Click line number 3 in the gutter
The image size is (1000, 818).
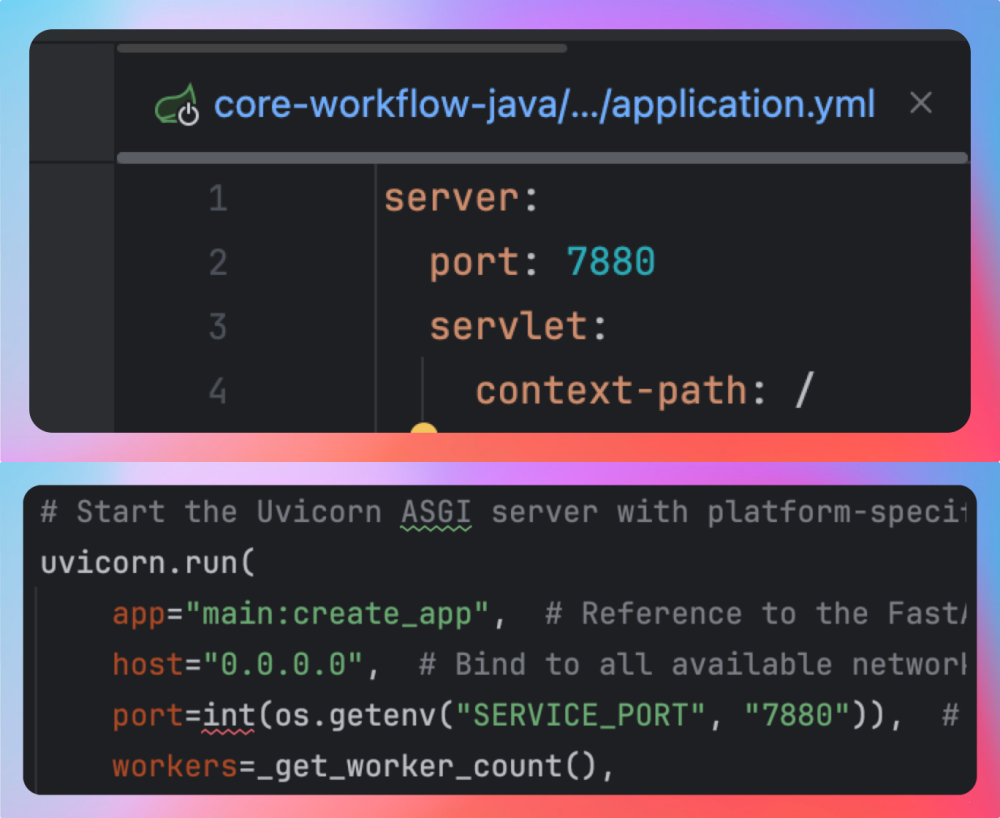pyautogui.click(x=218, y=327)
